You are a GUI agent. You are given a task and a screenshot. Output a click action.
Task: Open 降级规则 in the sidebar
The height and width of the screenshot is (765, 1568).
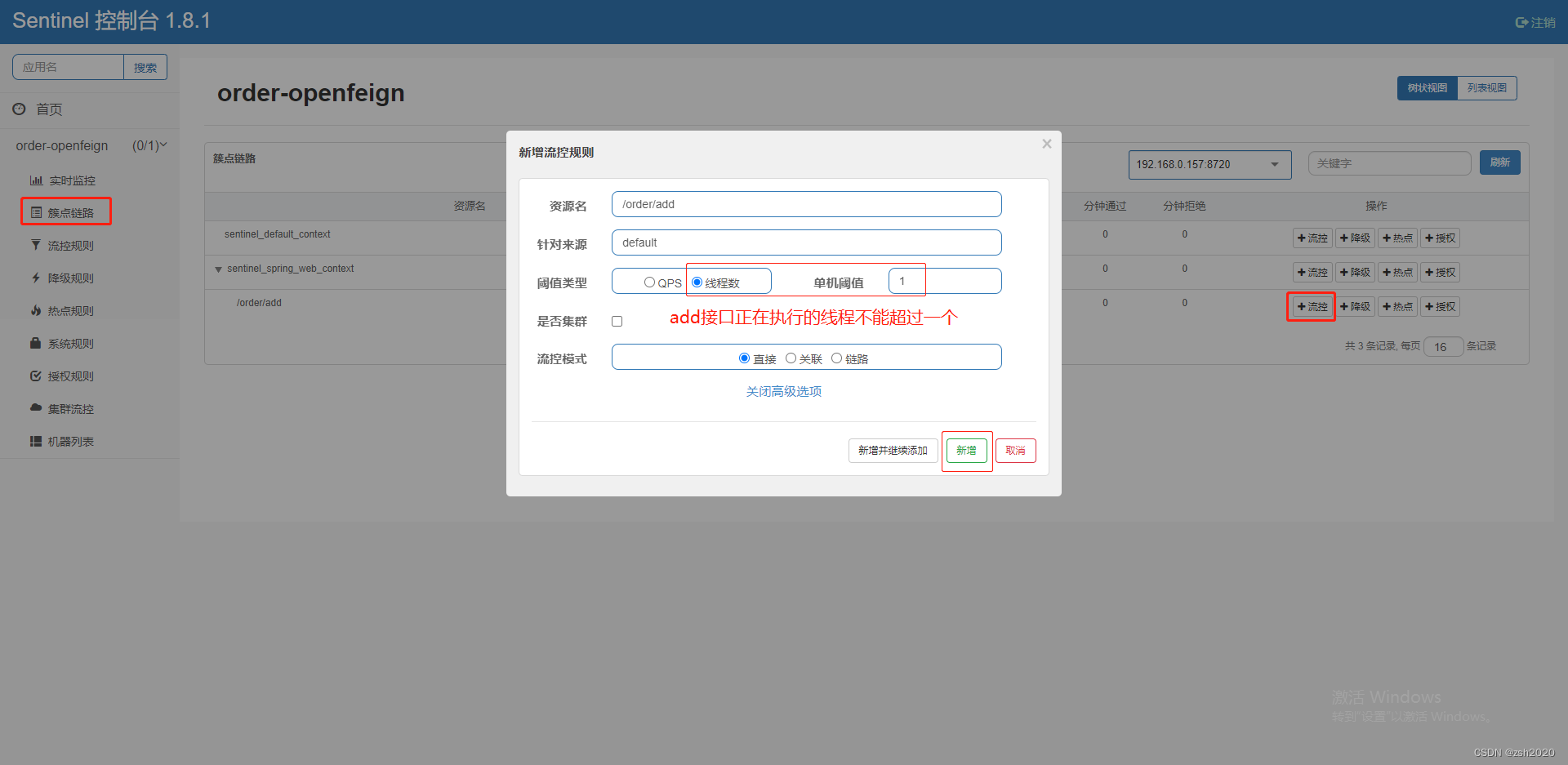click(x=70, y=278)
